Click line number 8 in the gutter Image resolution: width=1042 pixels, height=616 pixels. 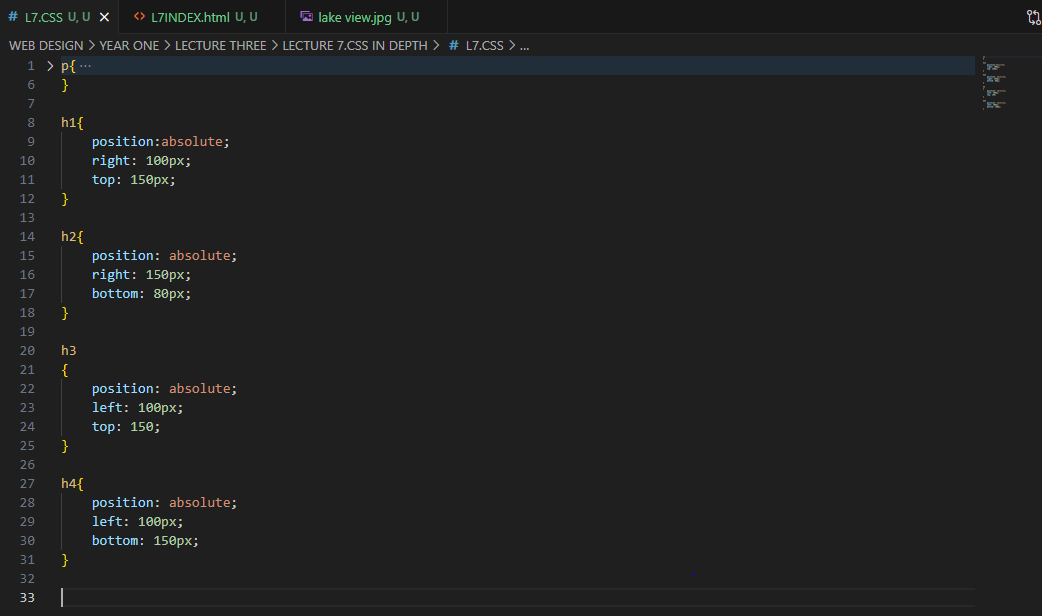point(31,122)
